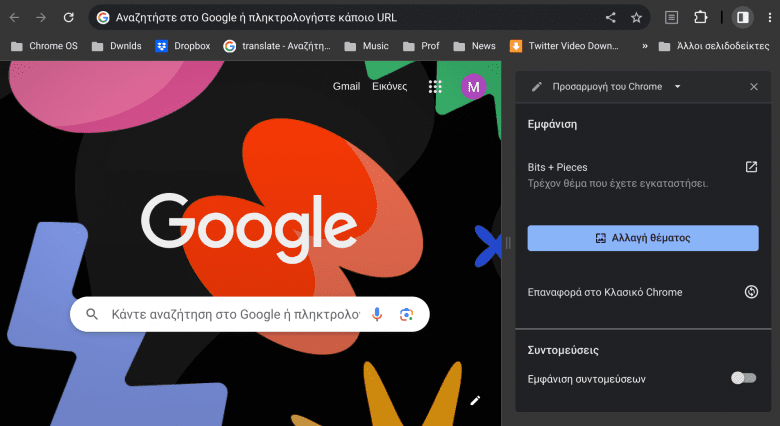Screen dimensions: 780x426
Task: Open the Music bookmarks folder
Action: (366, 46)
